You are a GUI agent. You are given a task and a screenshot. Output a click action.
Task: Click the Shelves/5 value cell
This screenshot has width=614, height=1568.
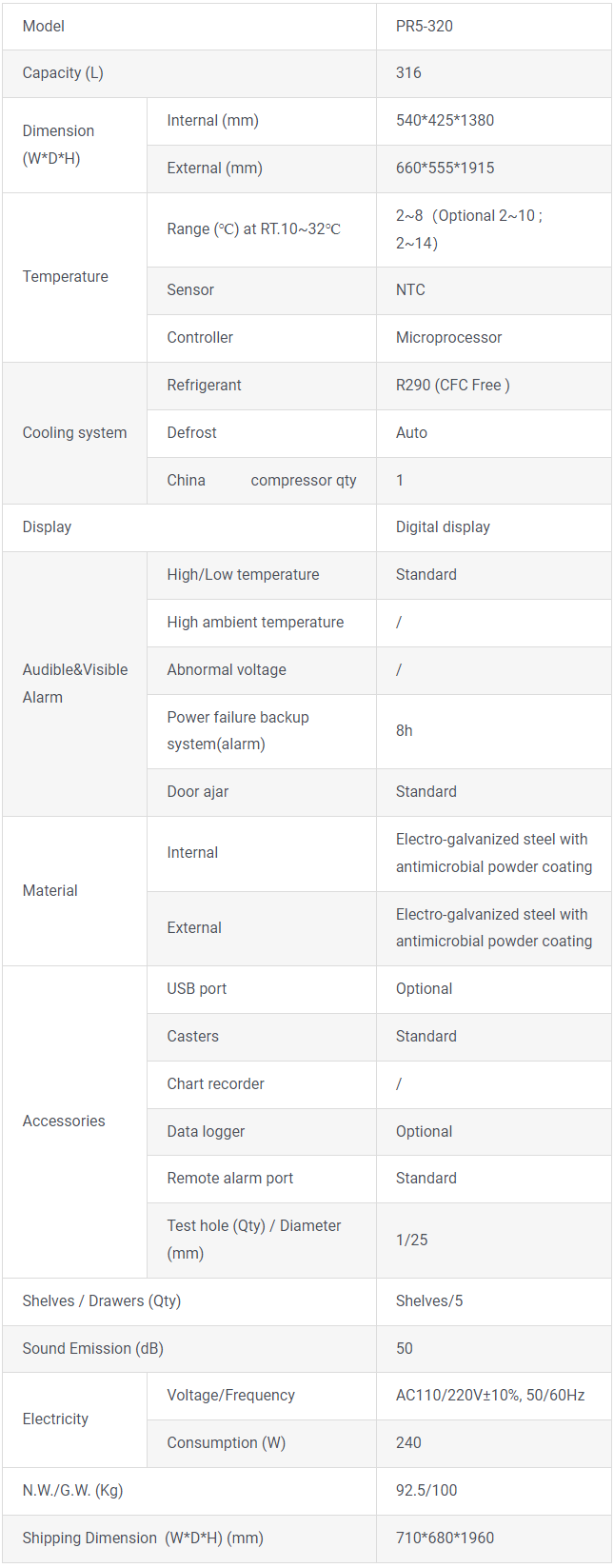[x=493, y=1301]
